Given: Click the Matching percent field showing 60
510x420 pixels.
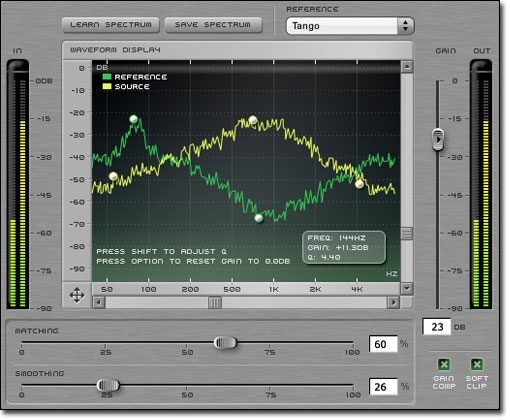Looking at the screenshot, I should tap(383, 344).
